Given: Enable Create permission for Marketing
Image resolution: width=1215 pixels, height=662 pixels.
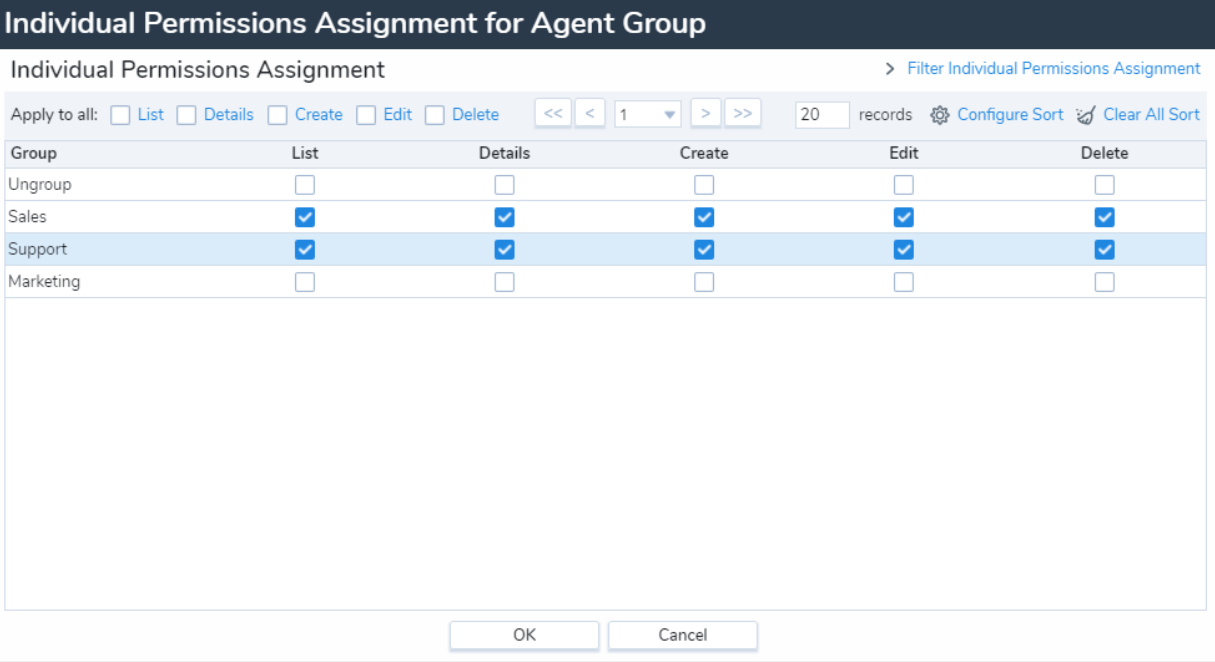Looking at the screenshot, I should pos(704,282).
